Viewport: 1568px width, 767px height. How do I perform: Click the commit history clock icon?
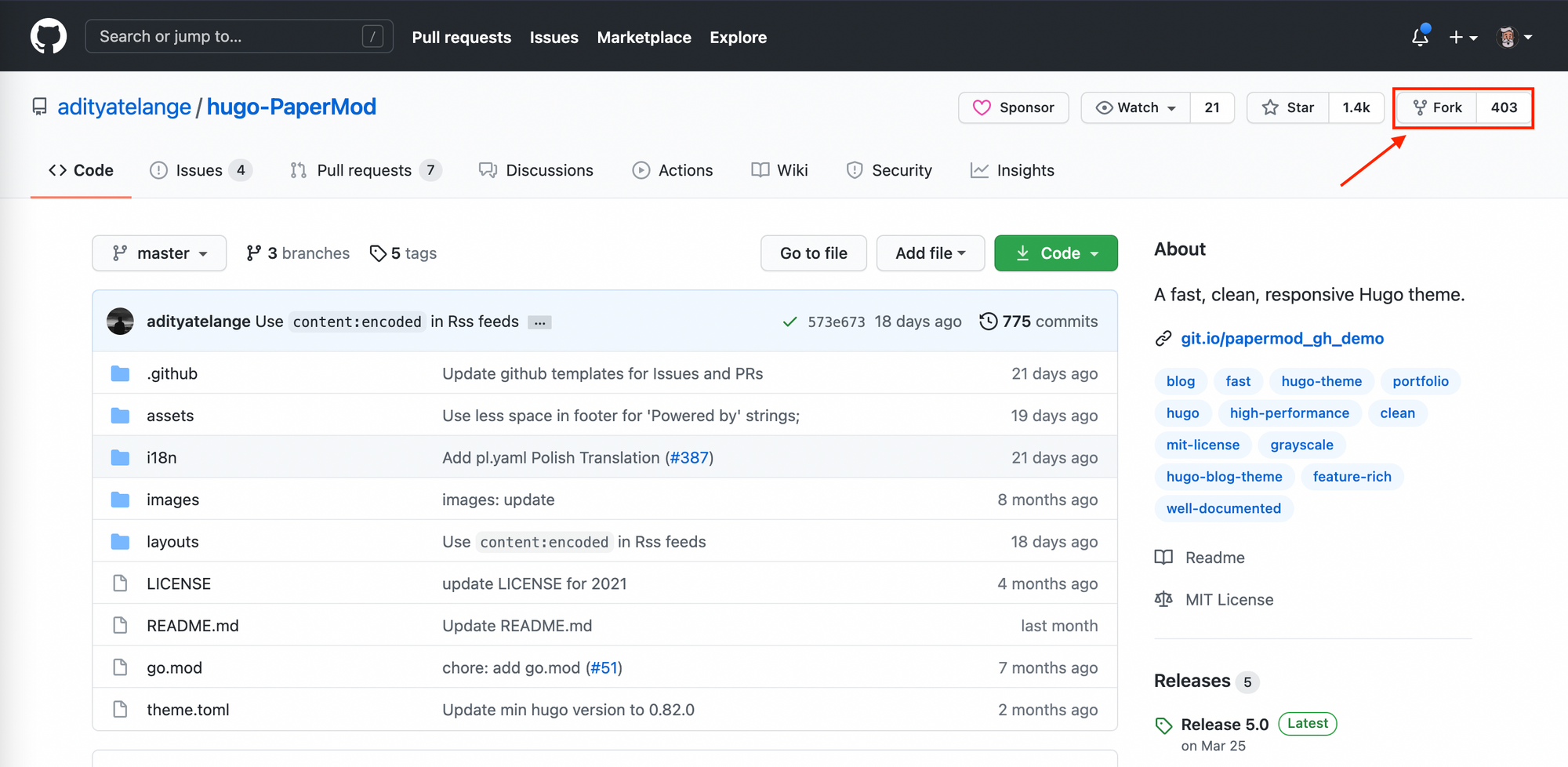coord(988,322)
